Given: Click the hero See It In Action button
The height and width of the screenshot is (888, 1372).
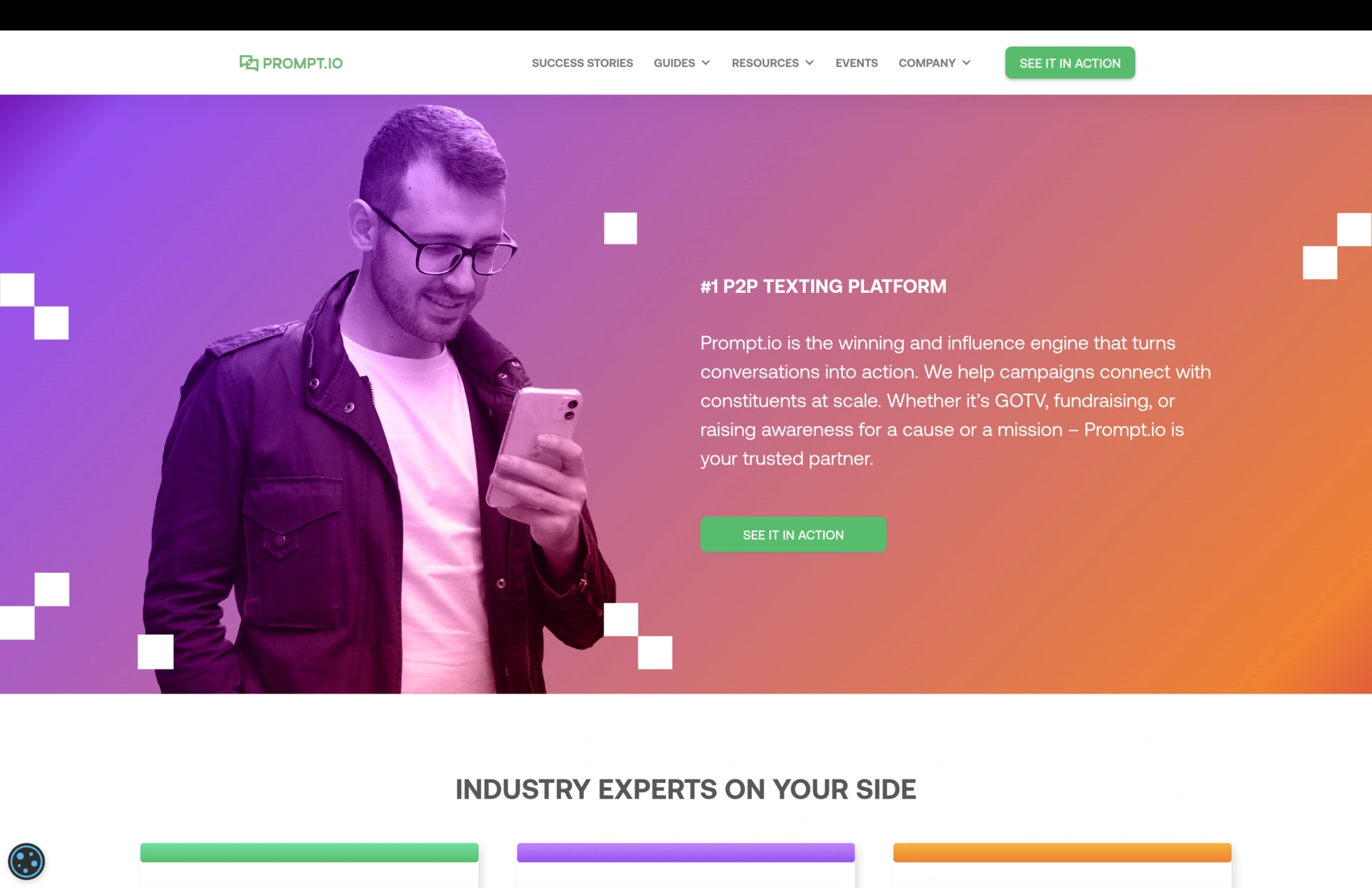Looking at the screenshot, I should (x=793, y=534).
